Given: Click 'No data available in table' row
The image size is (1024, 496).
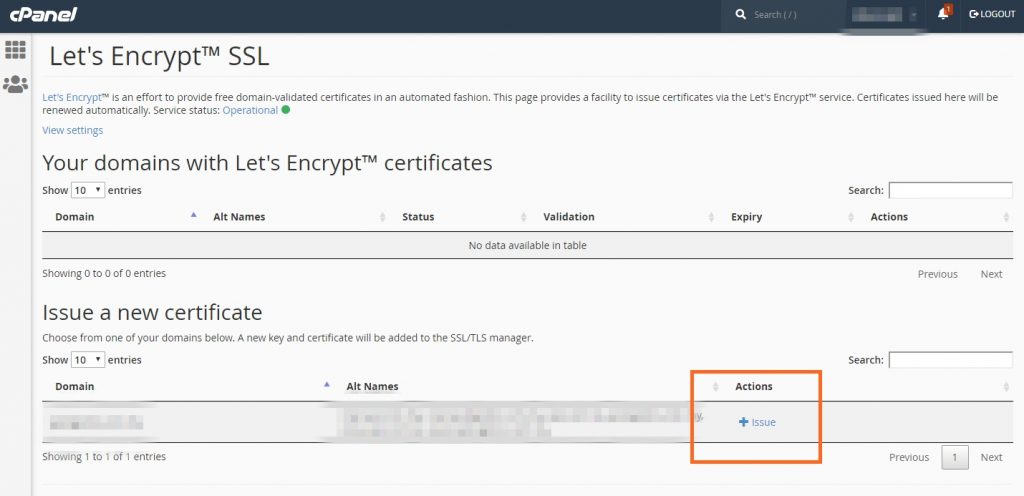Looking at the screenshot, I should click(528, 245).
